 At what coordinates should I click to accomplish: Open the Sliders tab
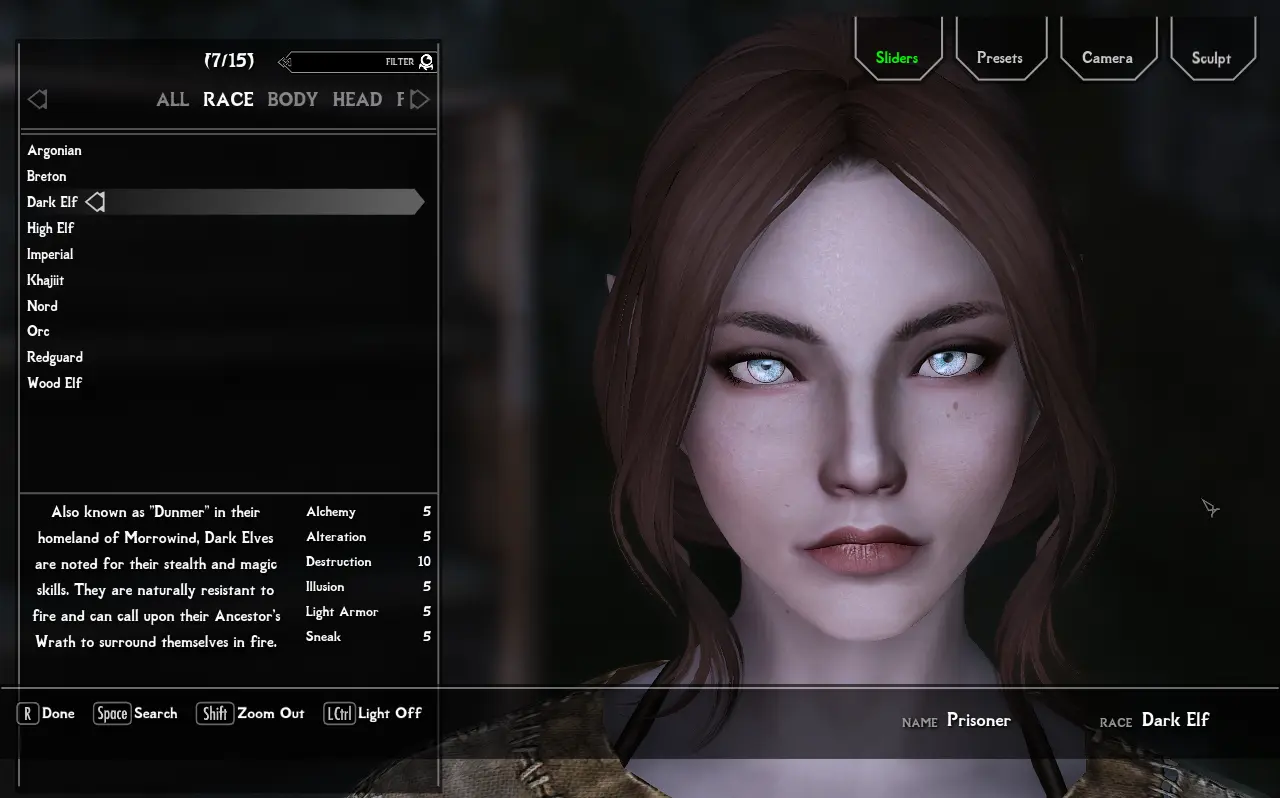tap(897, 58)
